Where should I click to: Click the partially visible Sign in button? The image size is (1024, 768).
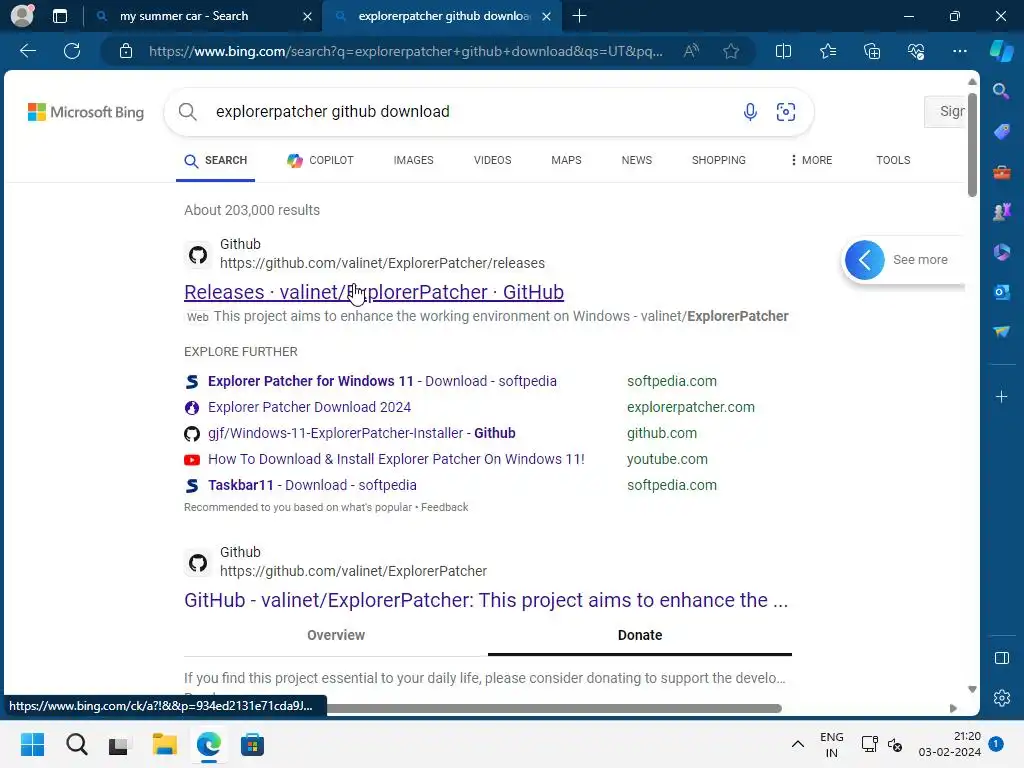pos(945,112)
